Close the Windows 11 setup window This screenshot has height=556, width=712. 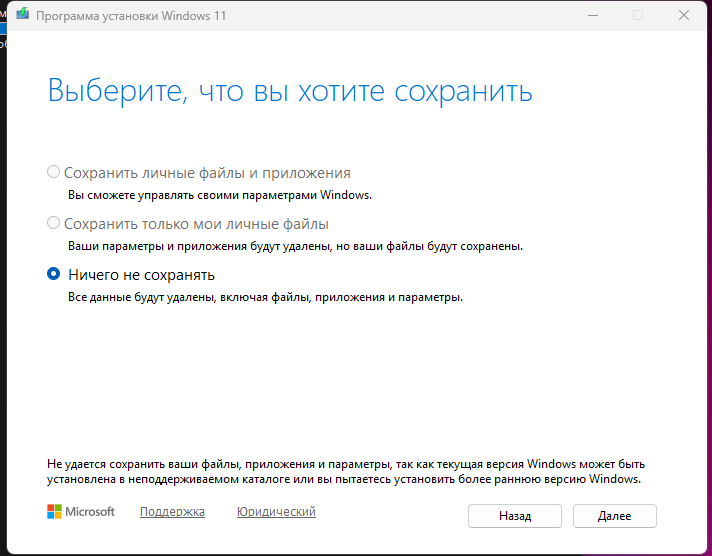point(684,15)
